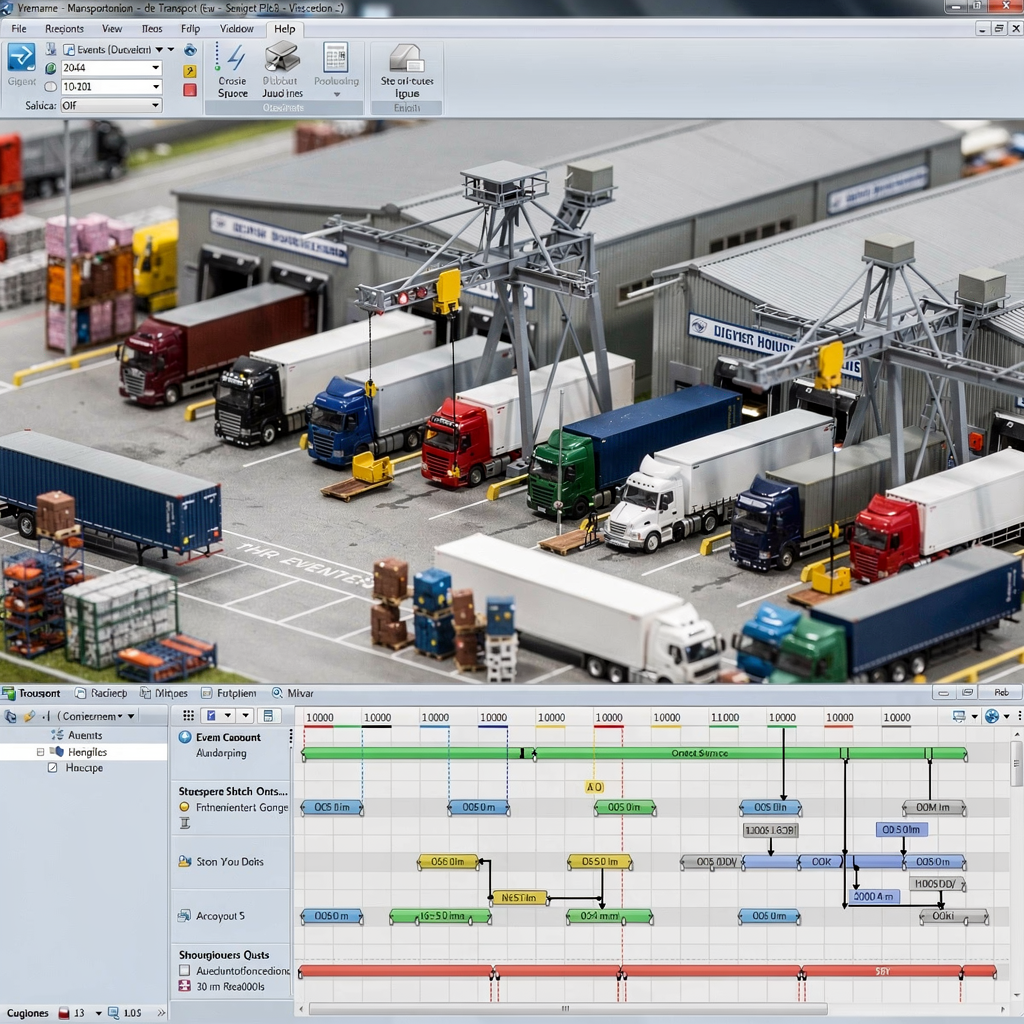Screen dimensions: 1024x1024
Task: Toggle the Auedurtofoncediond checkbox under Shourgiouers Quts
Action: coord(184,971)
